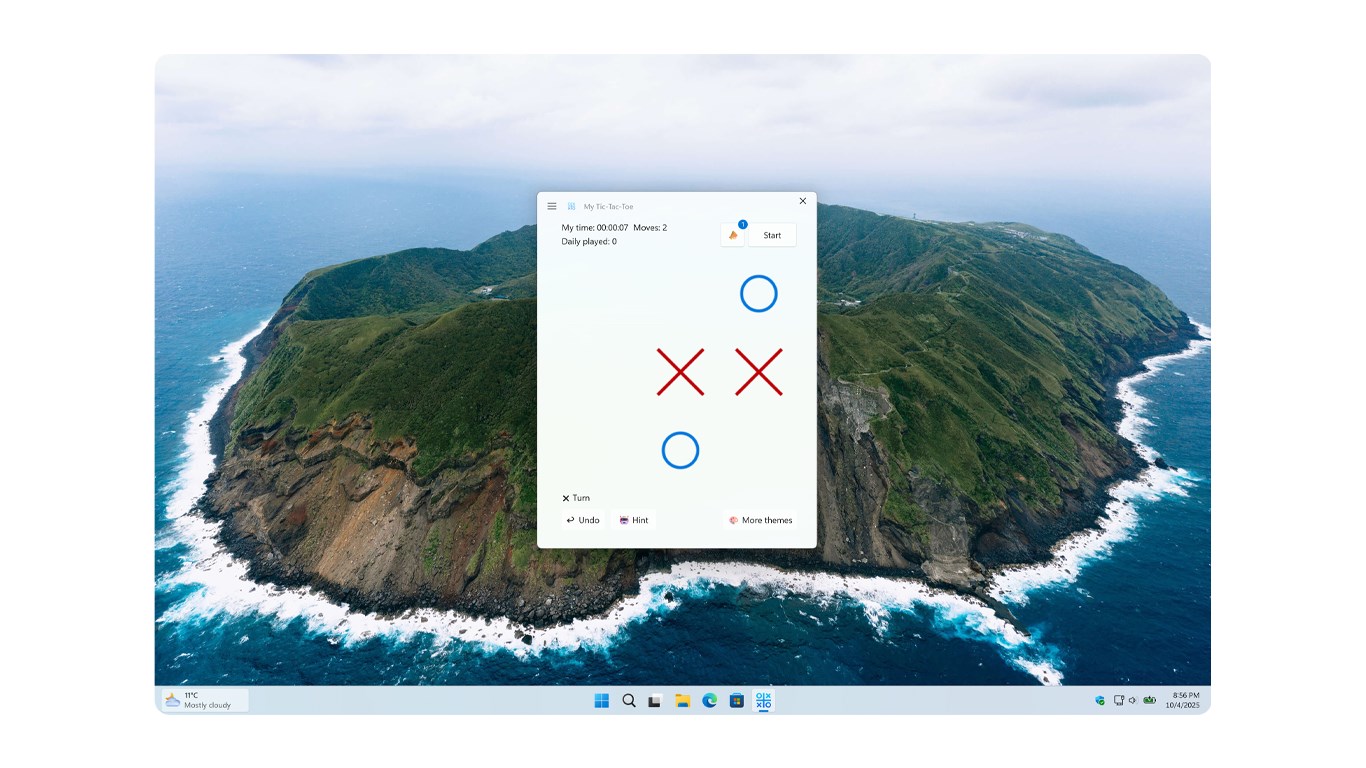Open Microsoft Edge from the taskbar
Viewport: 1366px width, 768px height.
(x=709, y=701)
